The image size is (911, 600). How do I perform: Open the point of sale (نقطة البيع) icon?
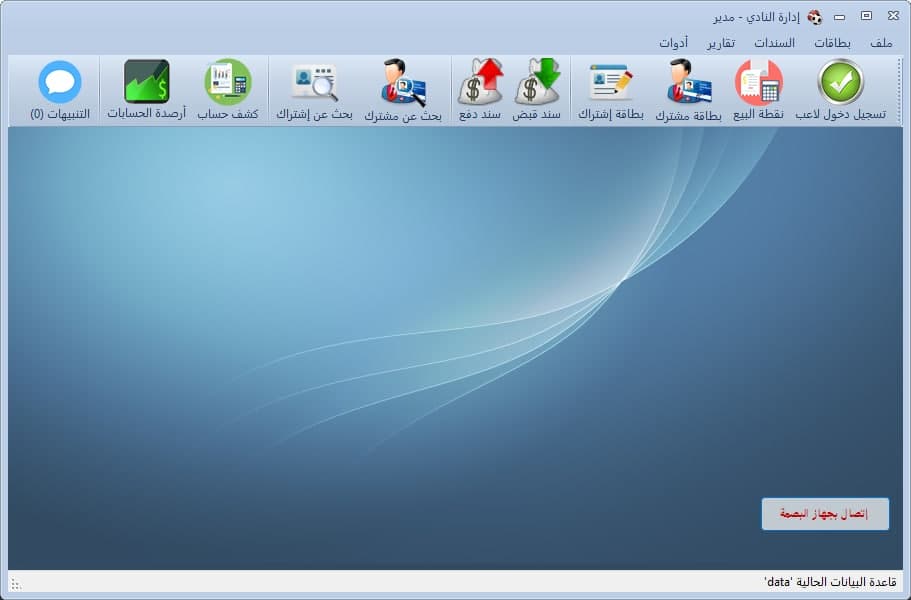pos(758,90)
